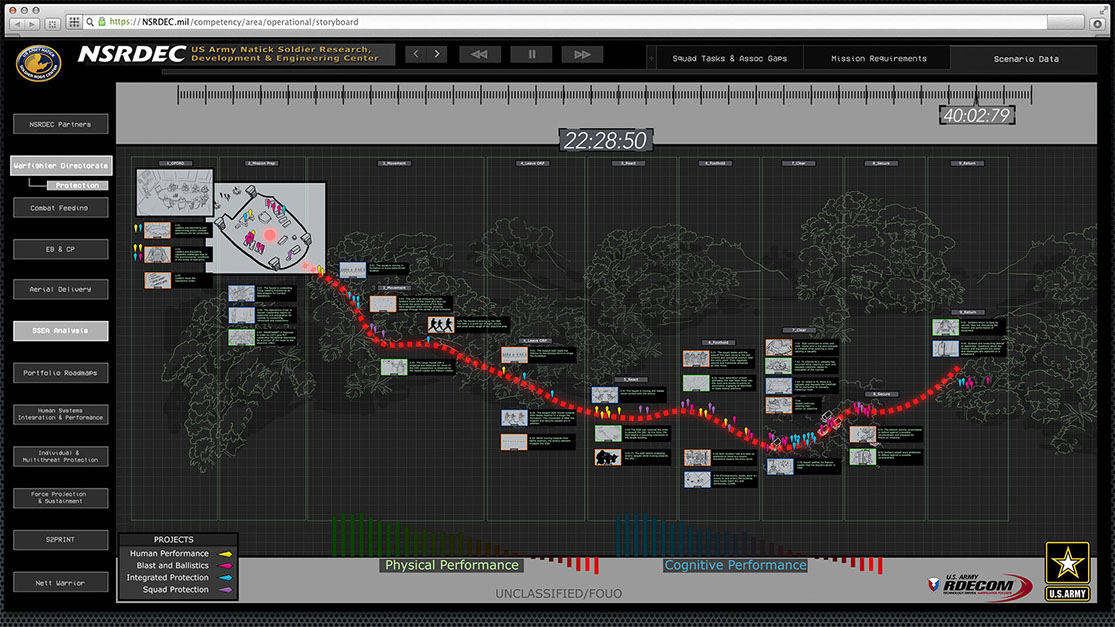Select the Protection sub-item in sidebar
This screenshot has height=627, width=1115.
pos(77,185)
